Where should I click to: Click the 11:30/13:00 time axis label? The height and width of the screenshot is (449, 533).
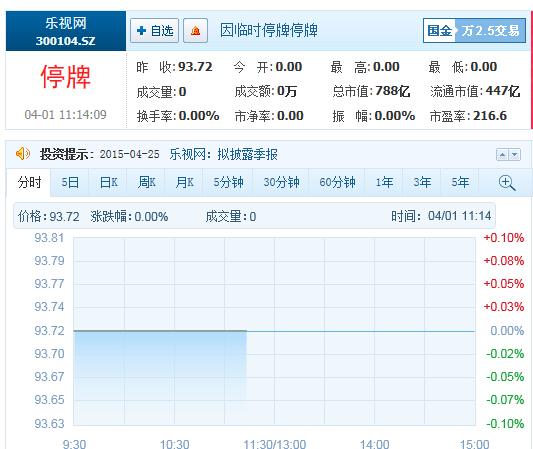(275, 444)
